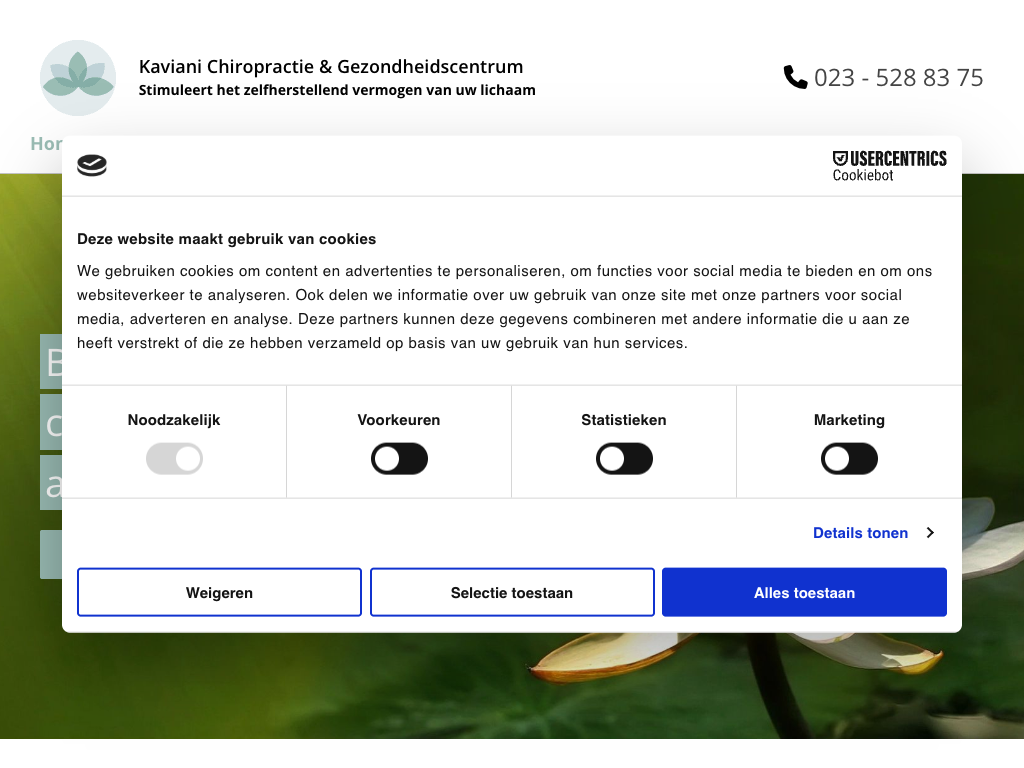1024x768 pixels.
Task: Click the Kaviani lotus logo
Action: click(78, 78)
